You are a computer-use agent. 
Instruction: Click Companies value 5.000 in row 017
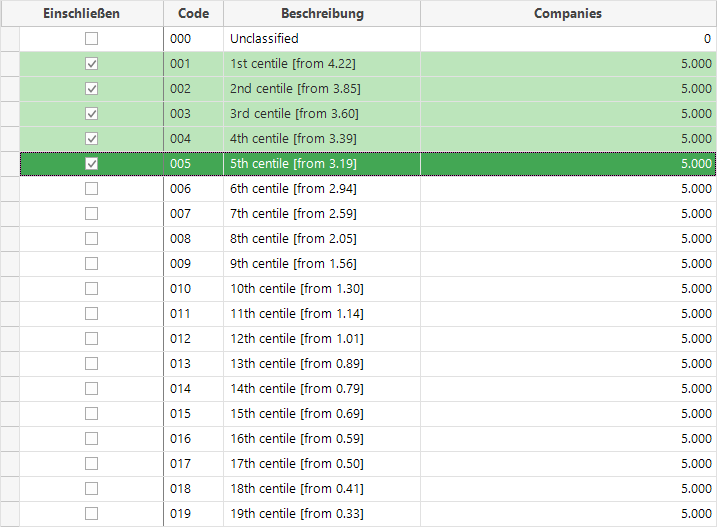click(x=568, y=463)
